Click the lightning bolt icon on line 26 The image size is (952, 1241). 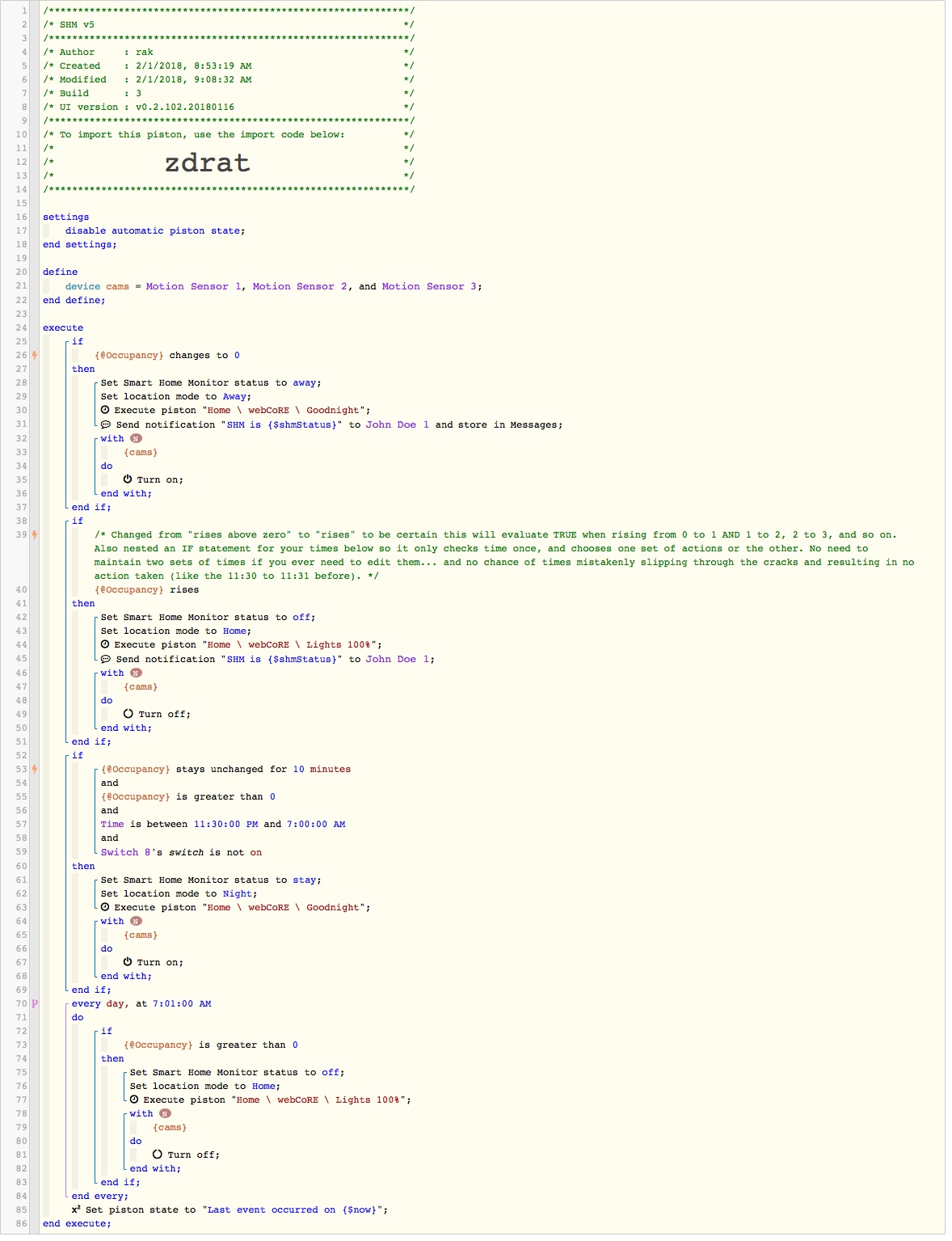tap(35, 356)
